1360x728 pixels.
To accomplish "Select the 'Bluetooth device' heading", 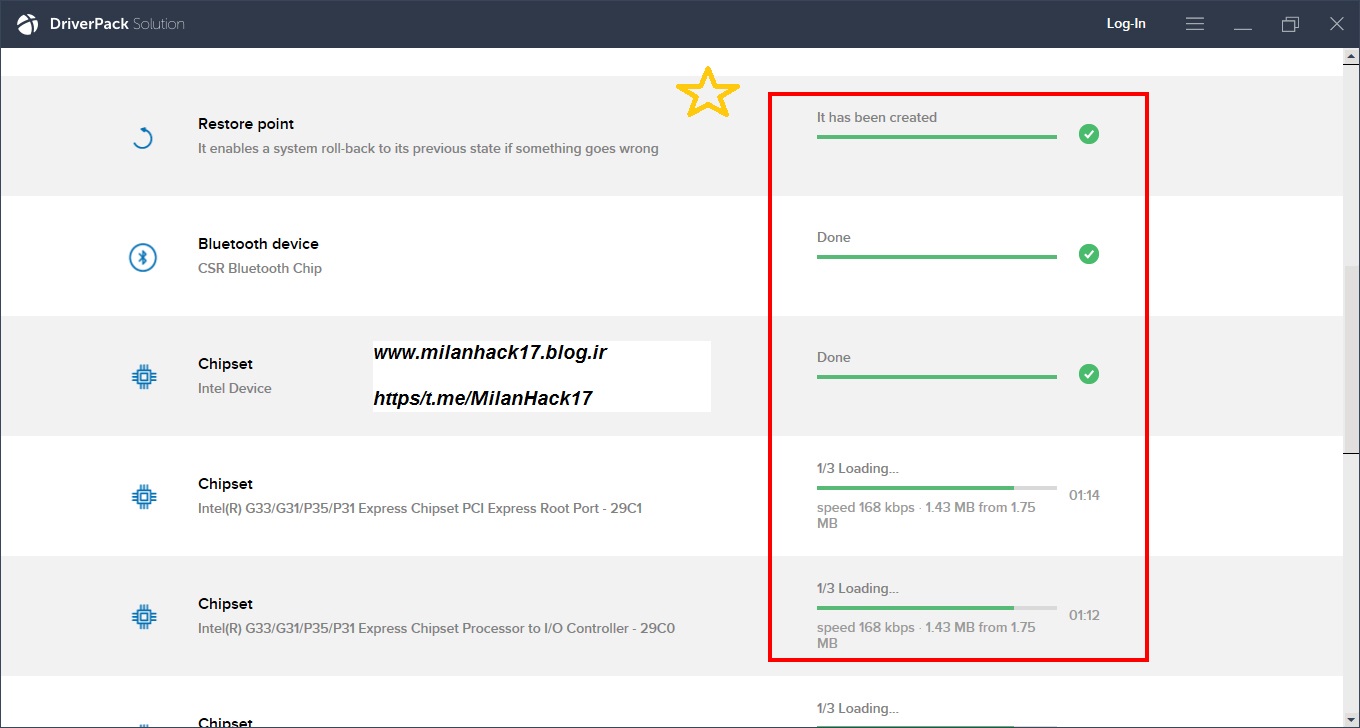I will tap(258, 244).
